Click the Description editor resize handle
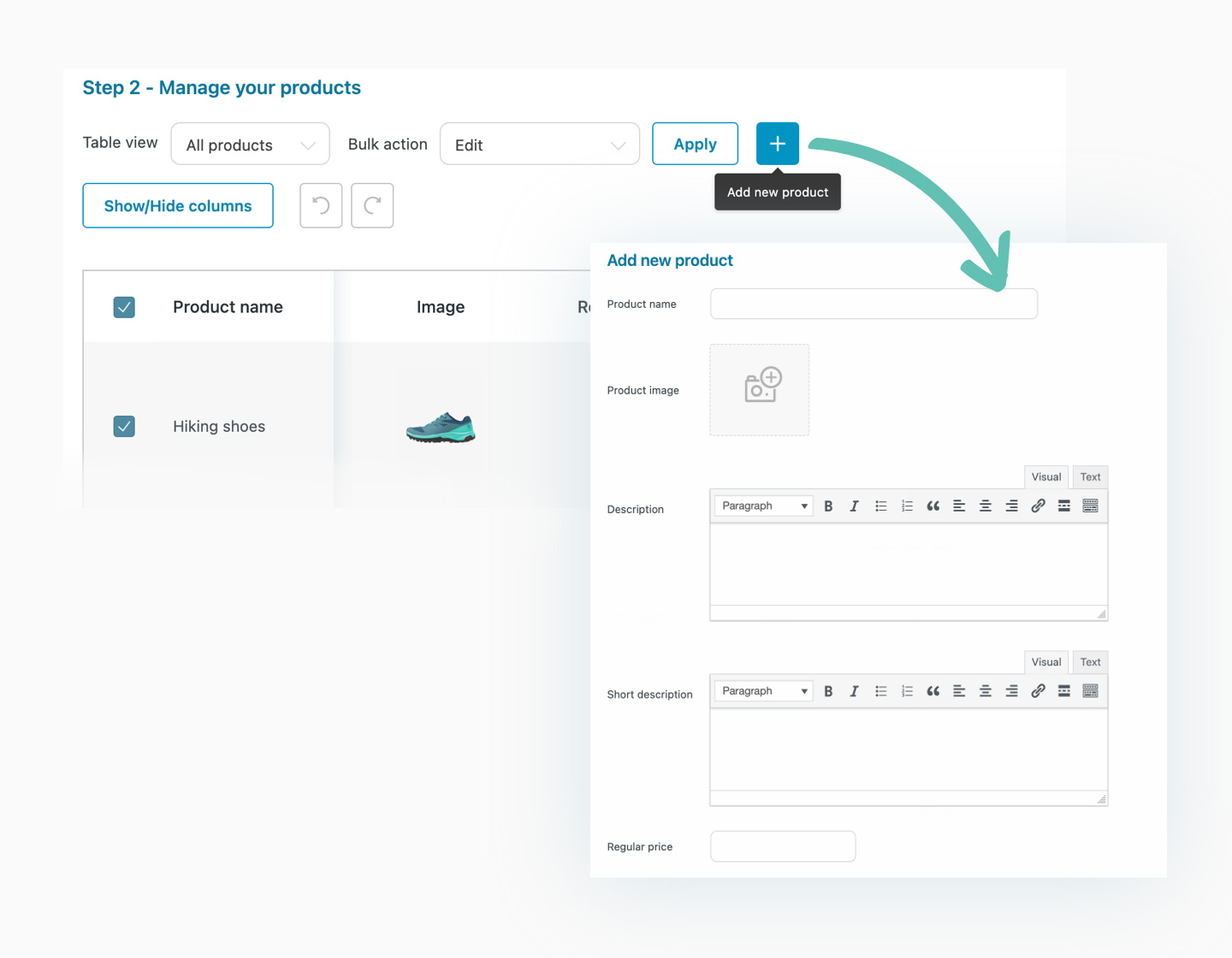The image size is (1232, 958). tap(1101, 613)
